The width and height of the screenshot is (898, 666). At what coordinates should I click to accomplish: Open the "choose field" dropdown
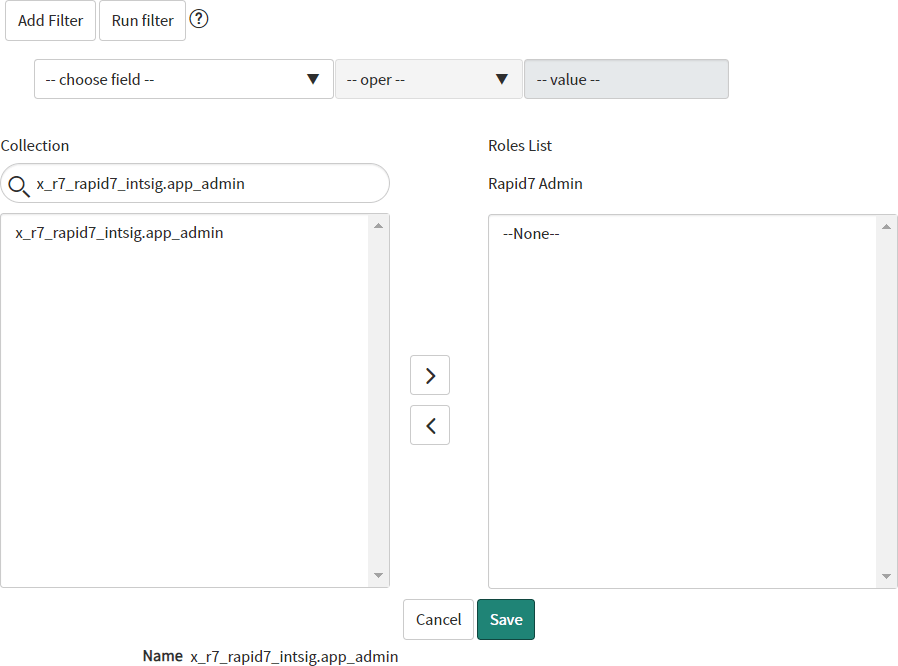[183, 79]
